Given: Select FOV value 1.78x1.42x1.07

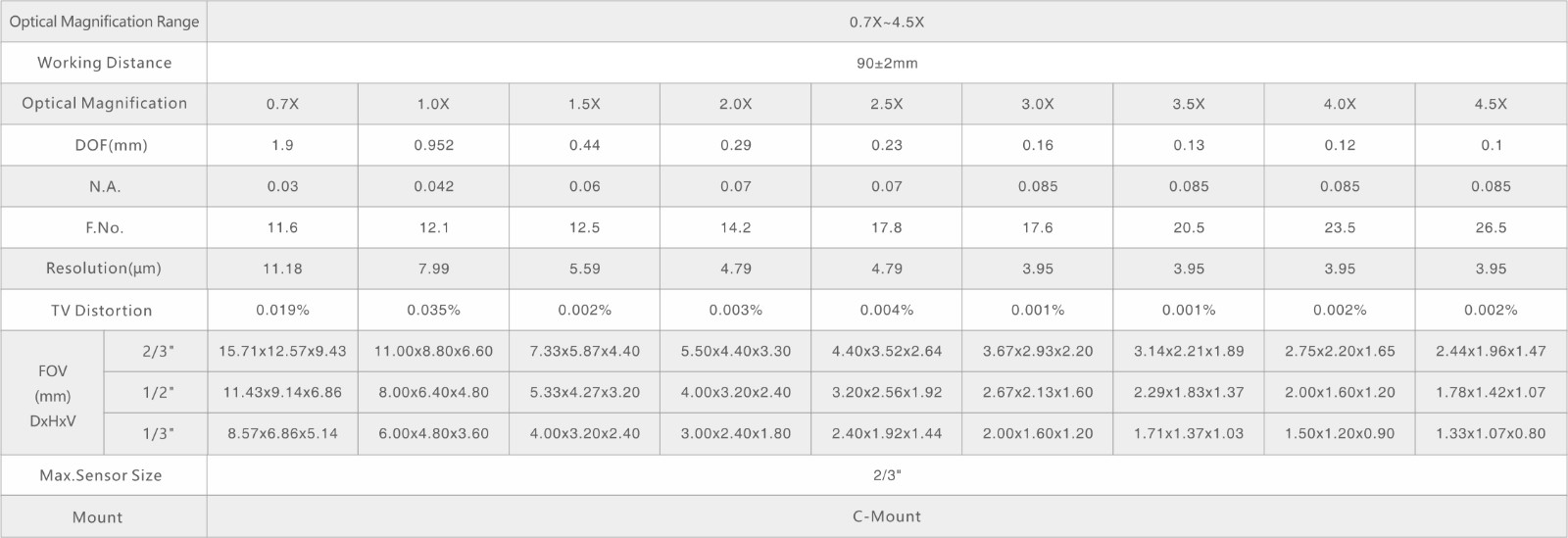Looking at the screenshot, I should [x=1491, y=392].
